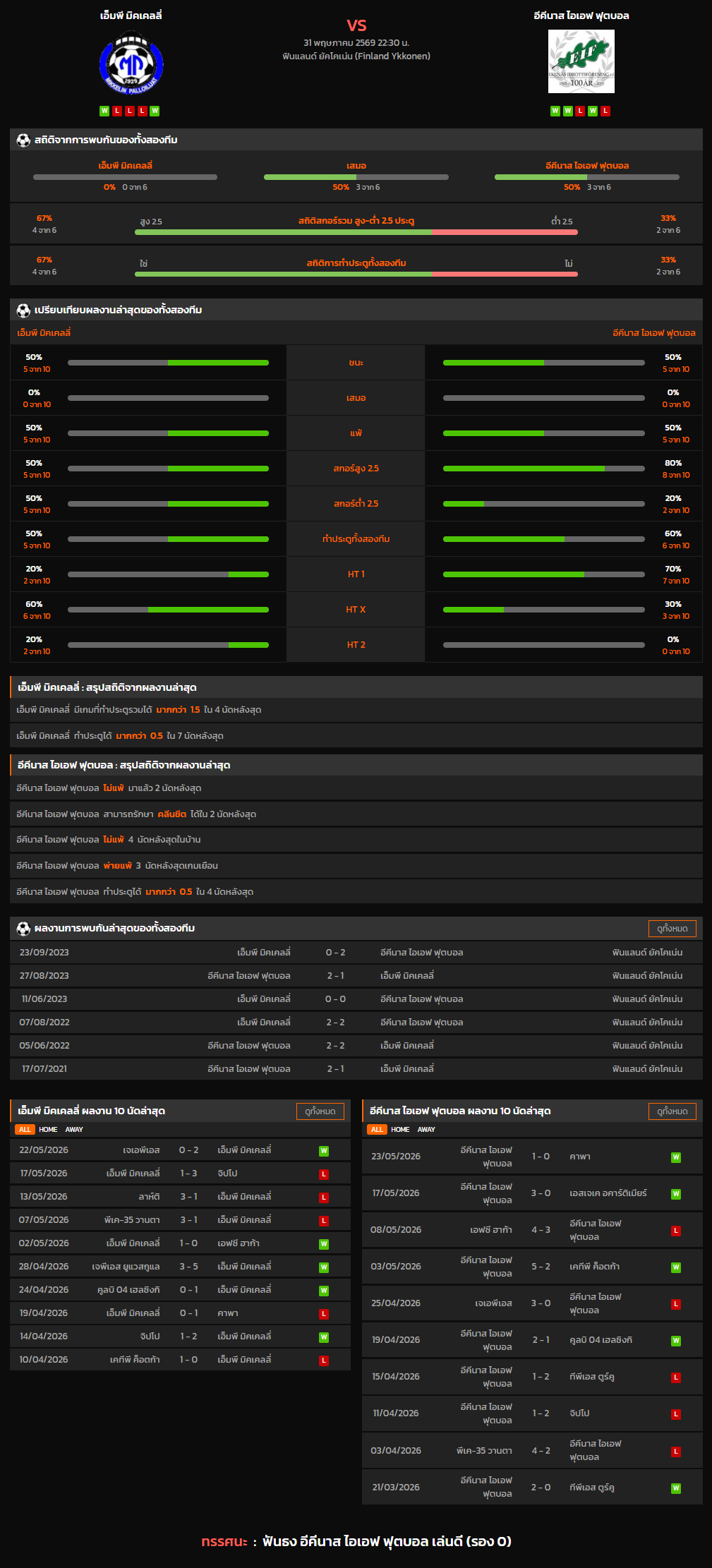This screenshot has width=712, height=1568.
Task: Select AWAY tab in MP Mikkeli last 10 matches
Action: point(74,1130)
